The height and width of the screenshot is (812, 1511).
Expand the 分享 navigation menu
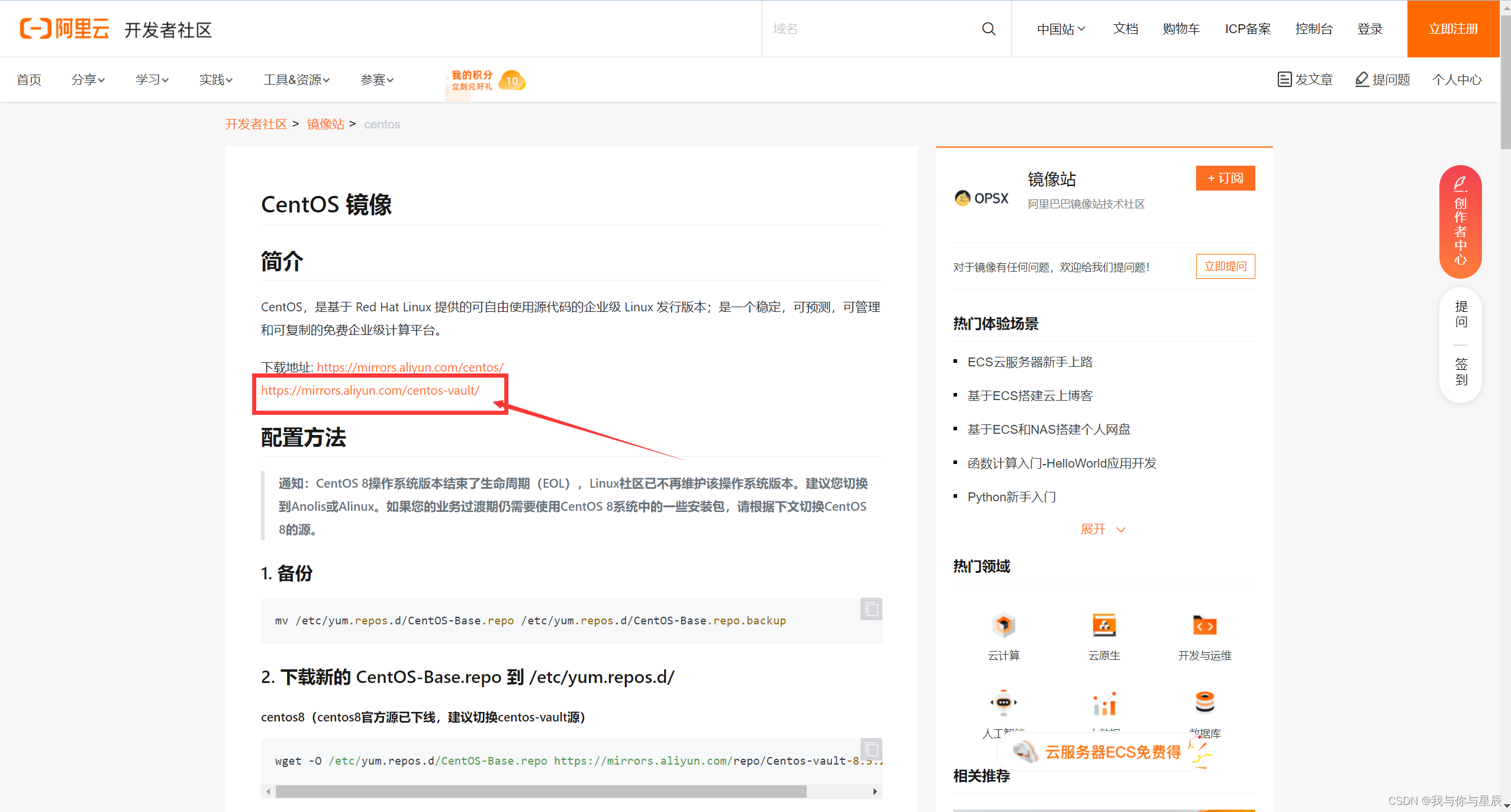point(88,80)
